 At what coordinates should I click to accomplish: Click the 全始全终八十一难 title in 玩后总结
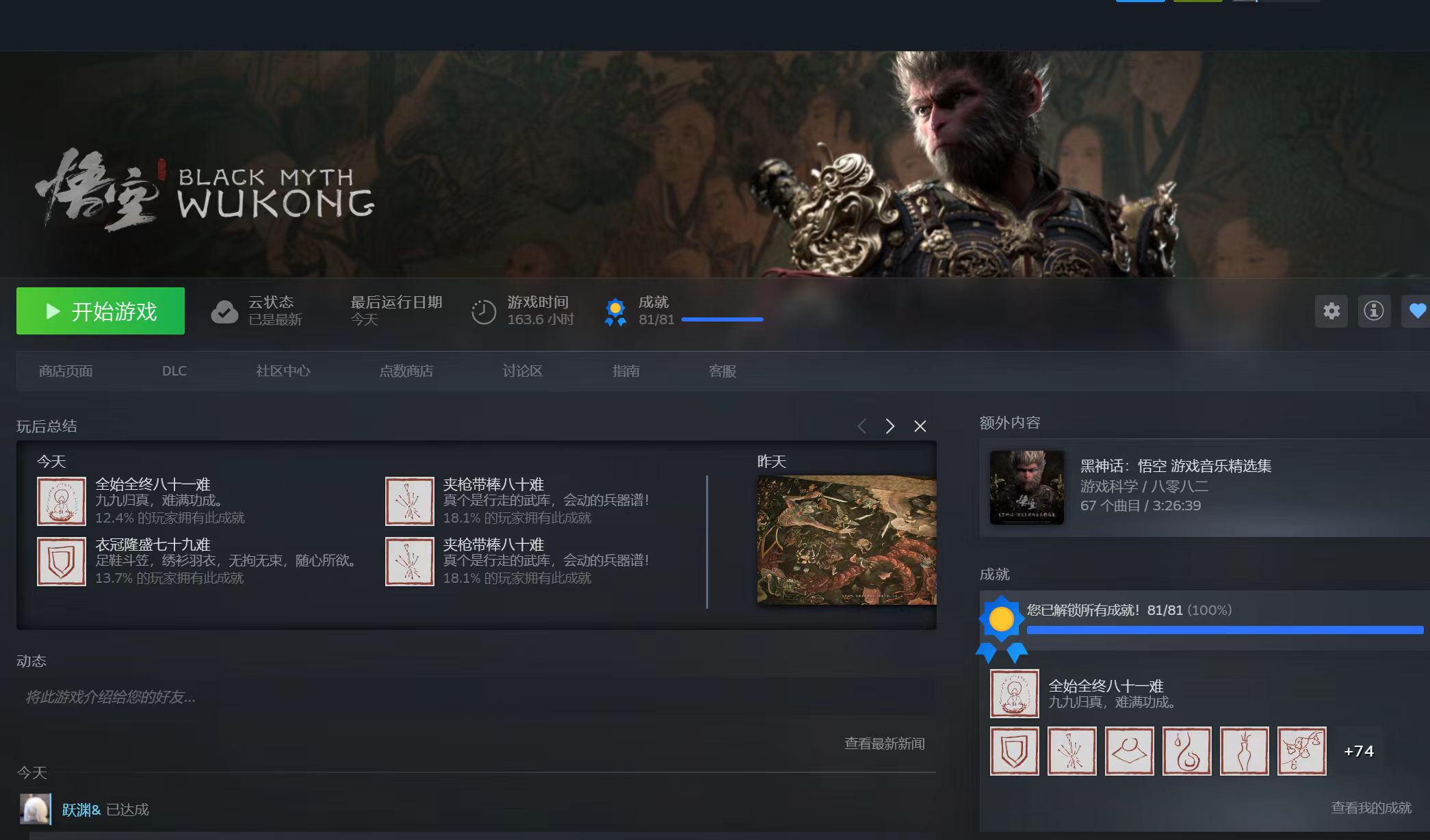(153, 484)
